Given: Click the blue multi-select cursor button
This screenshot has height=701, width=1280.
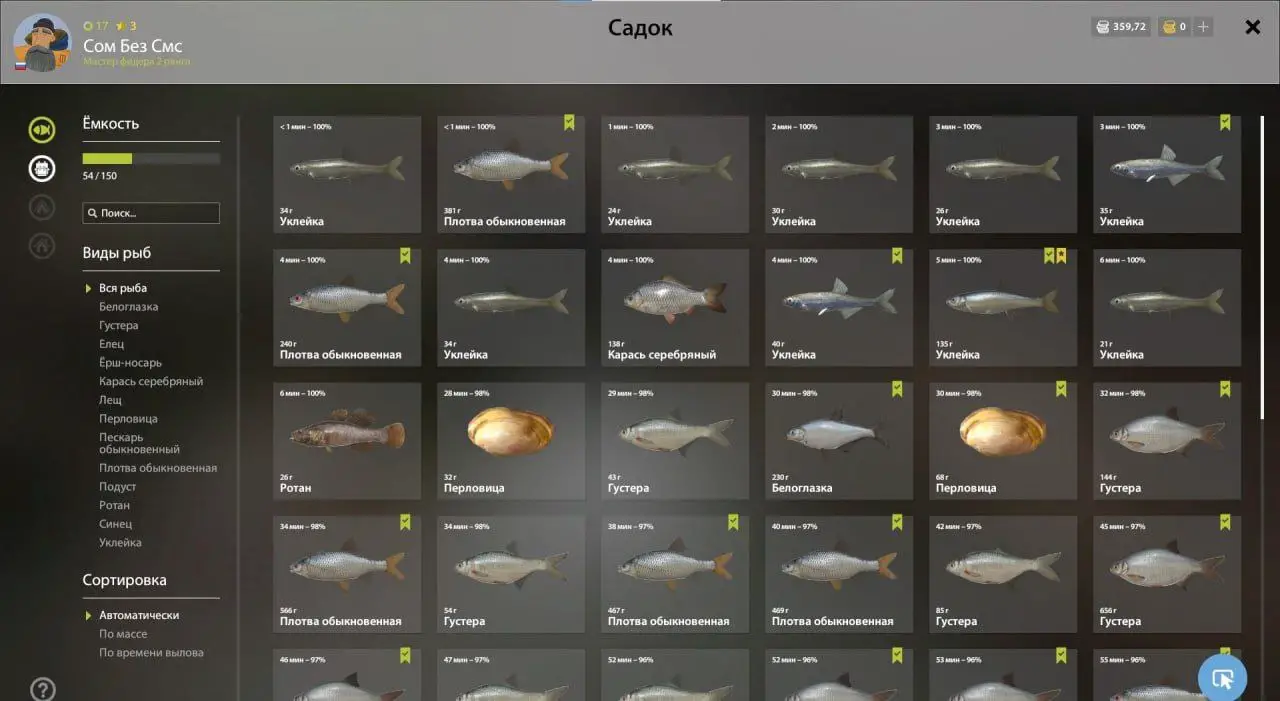Looking at the screenshot, I should pyautogui.click(x=1222, y=679).
